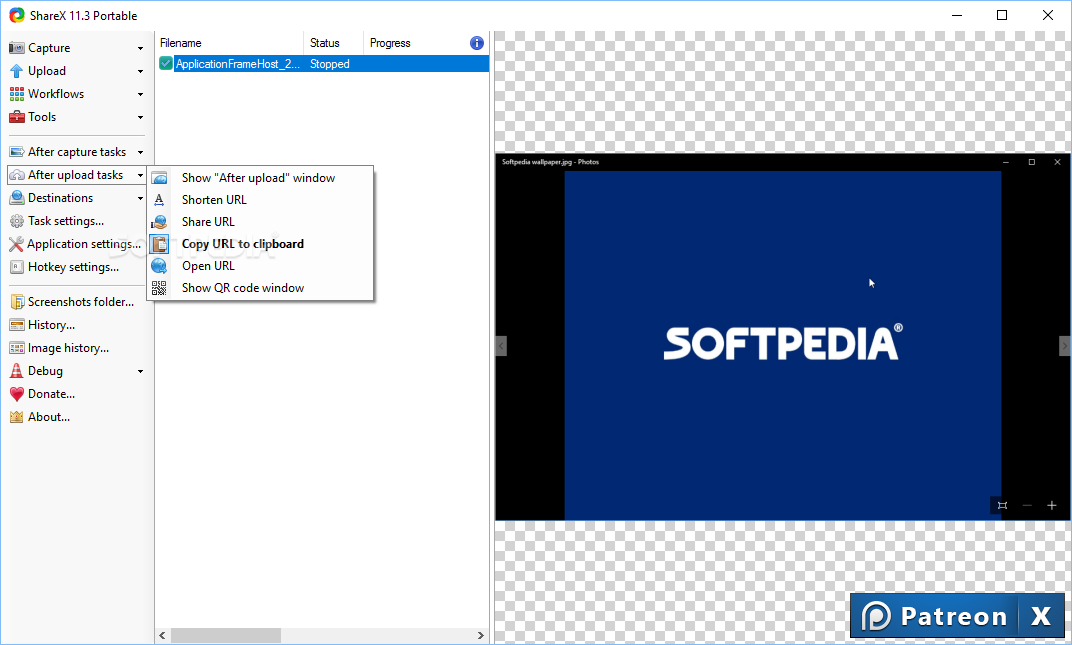Click the Application settings wrench icon
The image size is (1072, 645).
point(16,244)
